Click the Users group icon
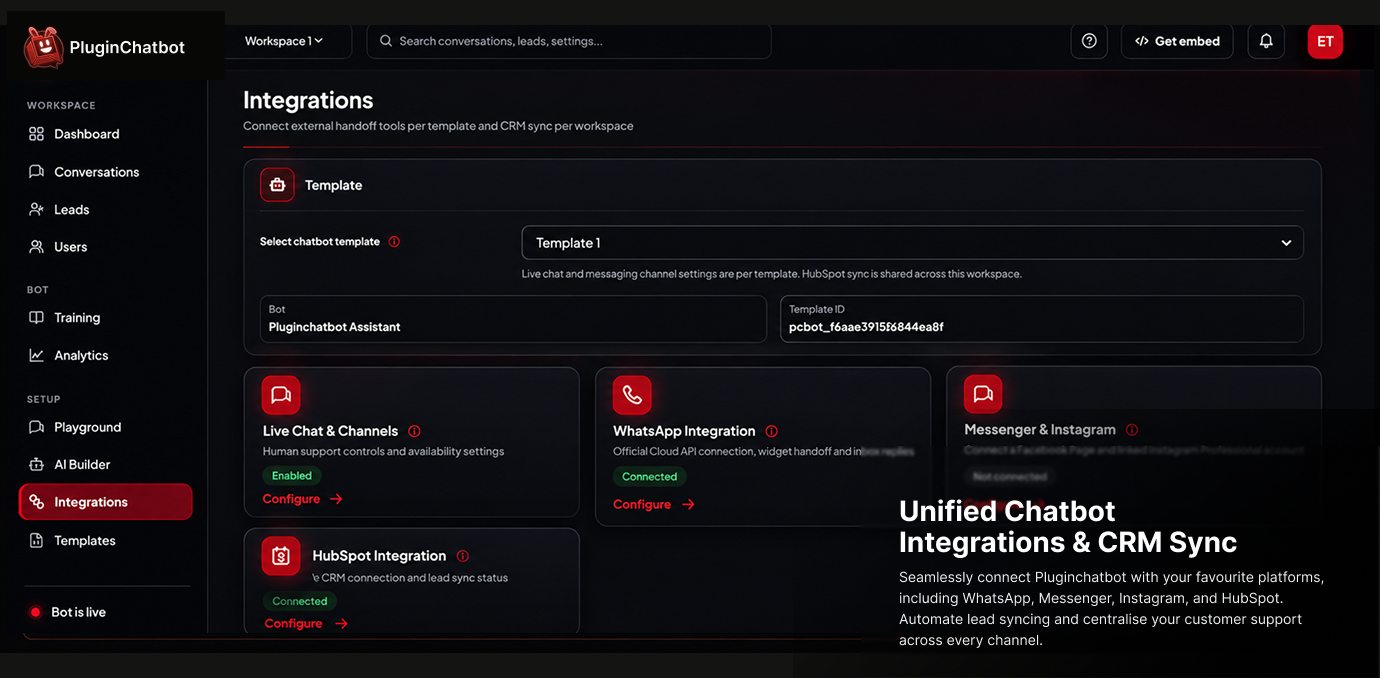Screen dimensions: 1380x678 tap(37, 247)
